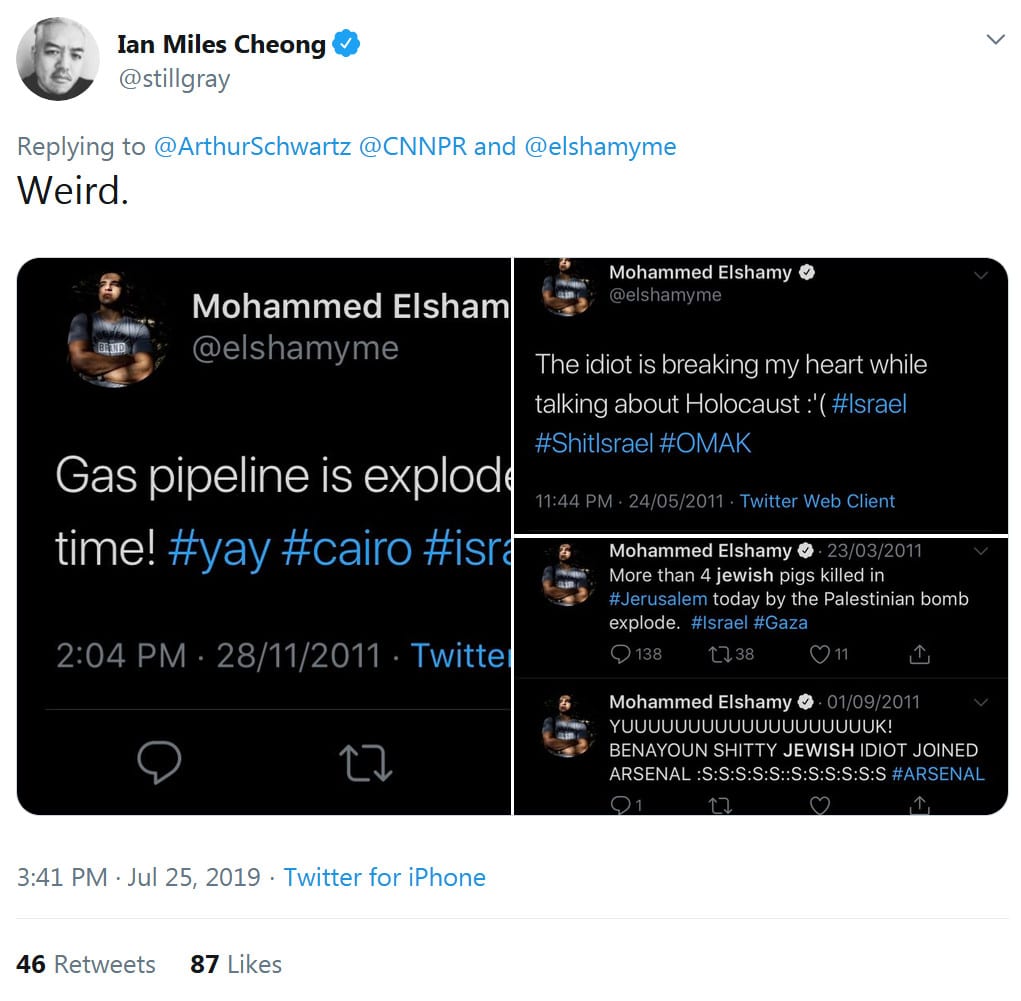The image size is (1021, 1001).
Task: Open the tweet options chevron menu
Action: (x=994, y=40)
